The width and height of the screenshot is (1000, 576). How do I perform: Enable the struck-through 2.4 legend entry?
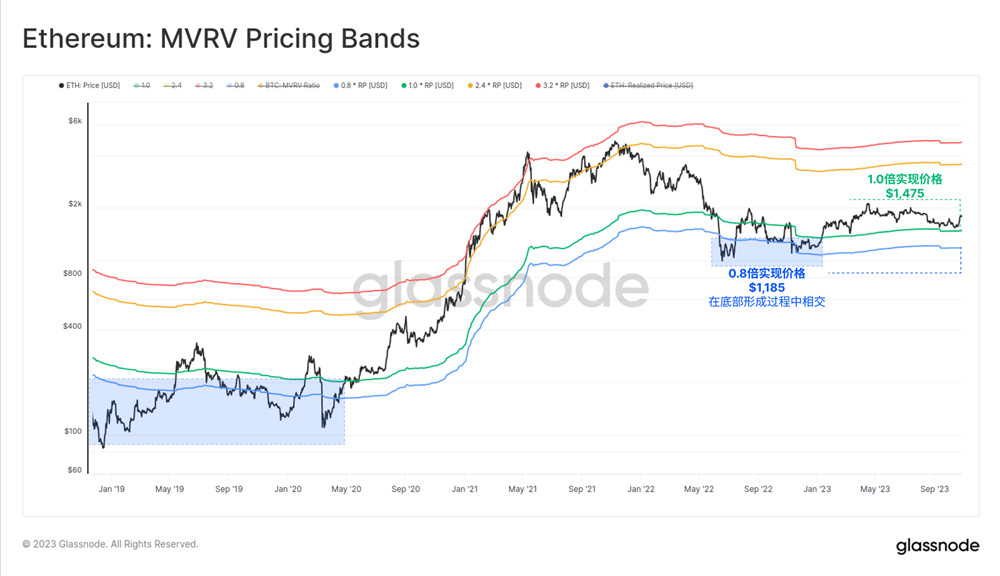(172, 85)
